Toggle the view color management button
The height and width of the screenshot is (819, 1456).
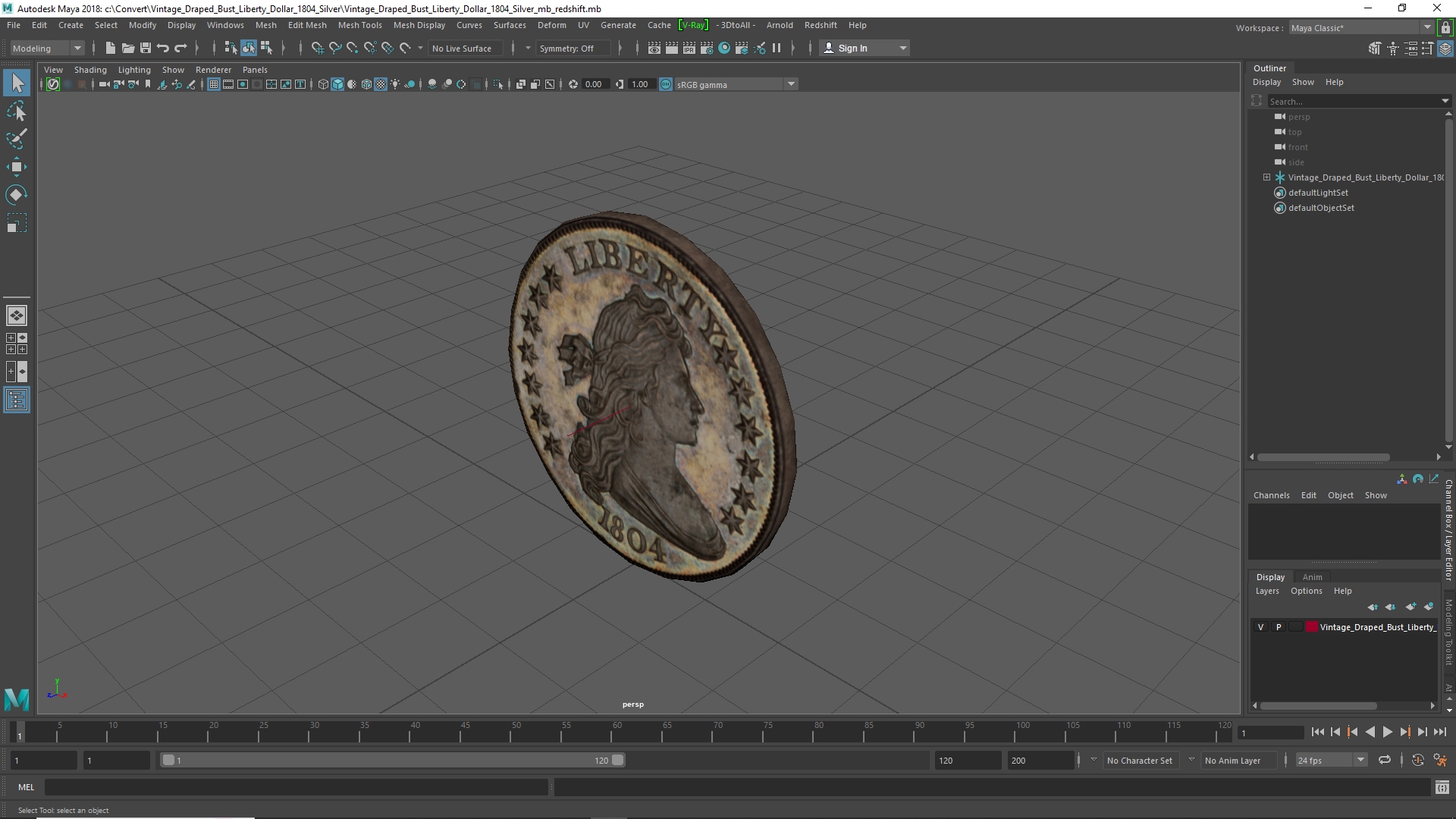point(666,84)
